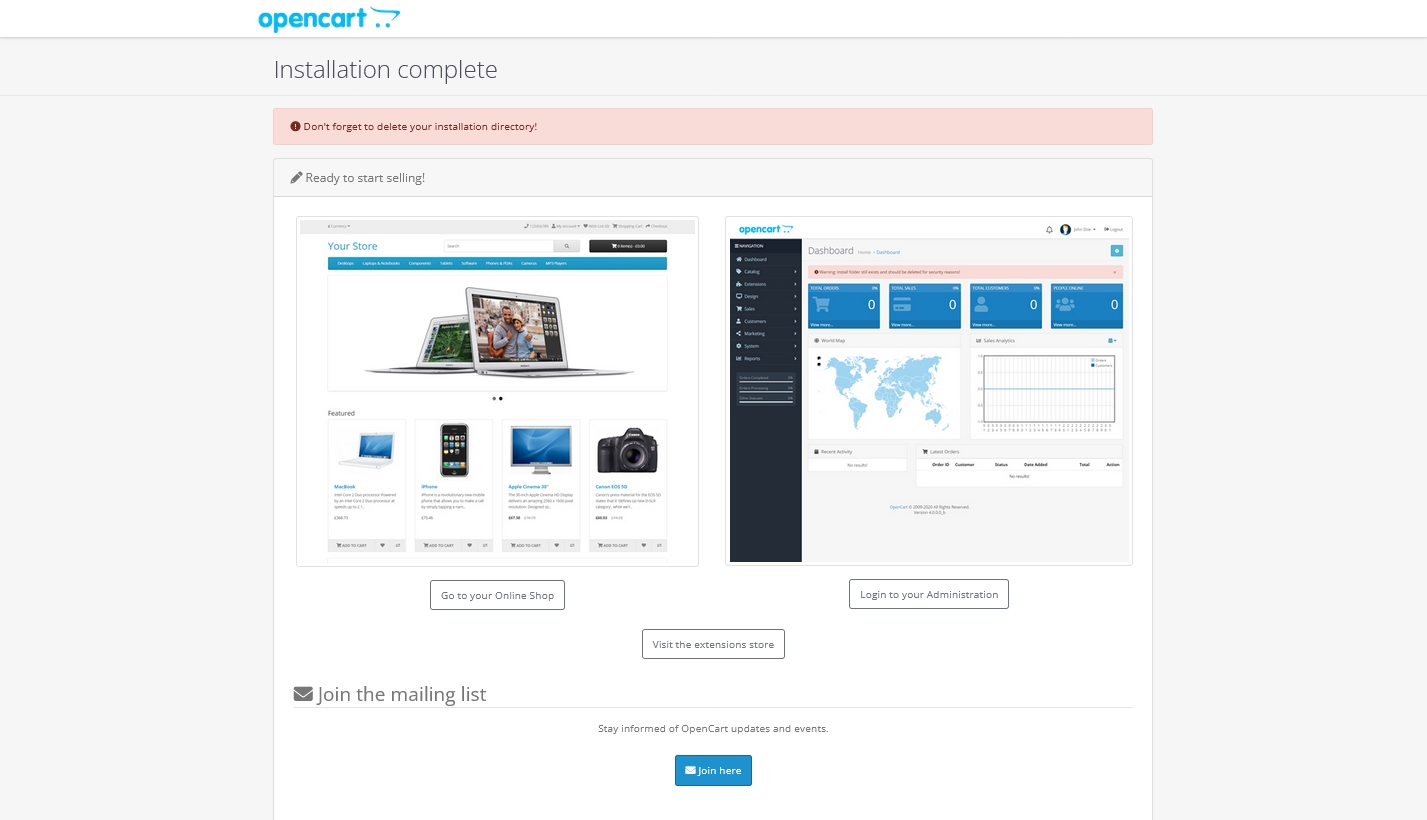The height and width of the screenshot is (820, 1427).
Task: Click a carousel dot under the store preview banner
Action: (x=494, y=398)
